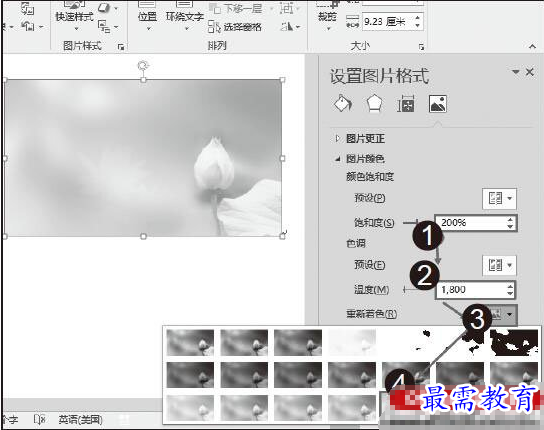Screen dimensions: 544x430
Task: Open the 重新着色(R) recolor dropdown
Action: (x=502, y=314)
